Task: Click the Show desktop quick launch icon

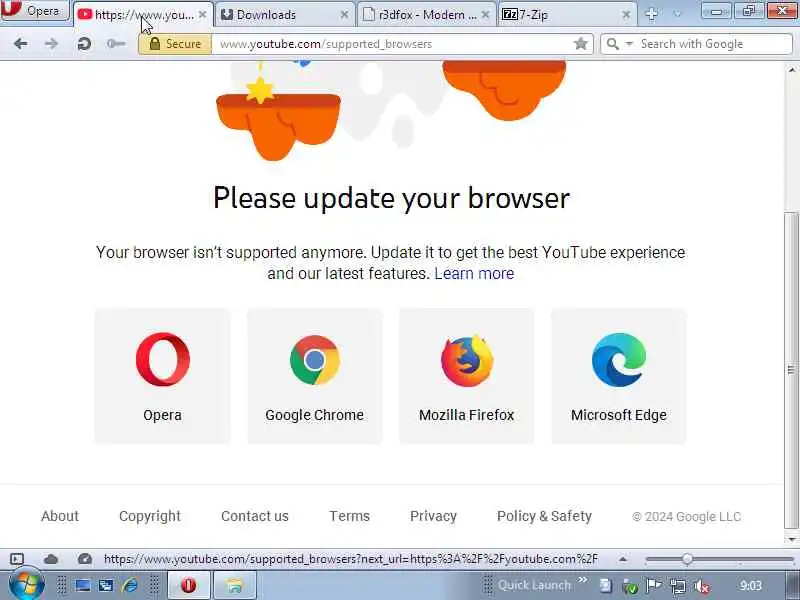Action: [82, 585]
